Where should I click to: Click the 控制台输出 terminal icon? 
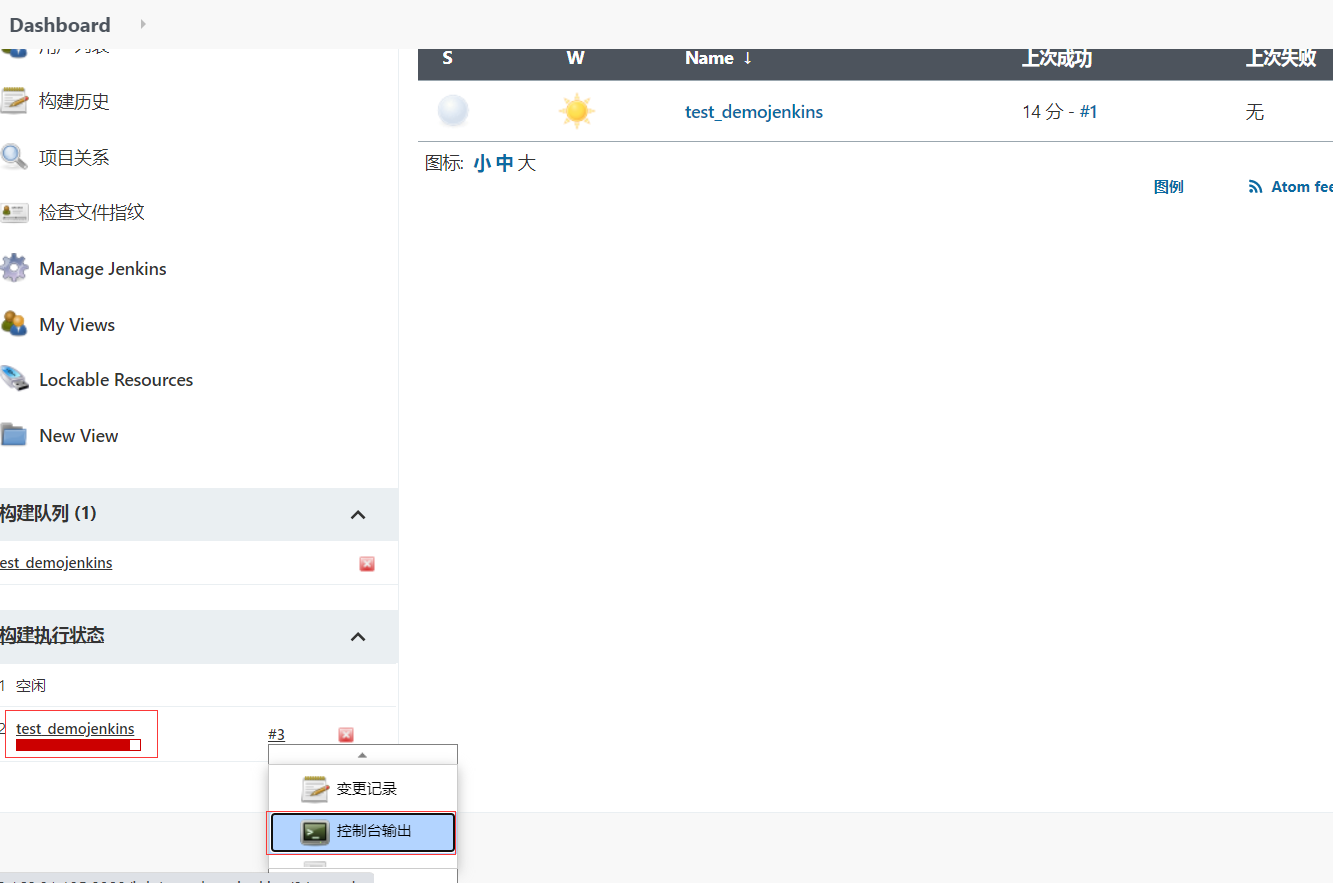316,832
